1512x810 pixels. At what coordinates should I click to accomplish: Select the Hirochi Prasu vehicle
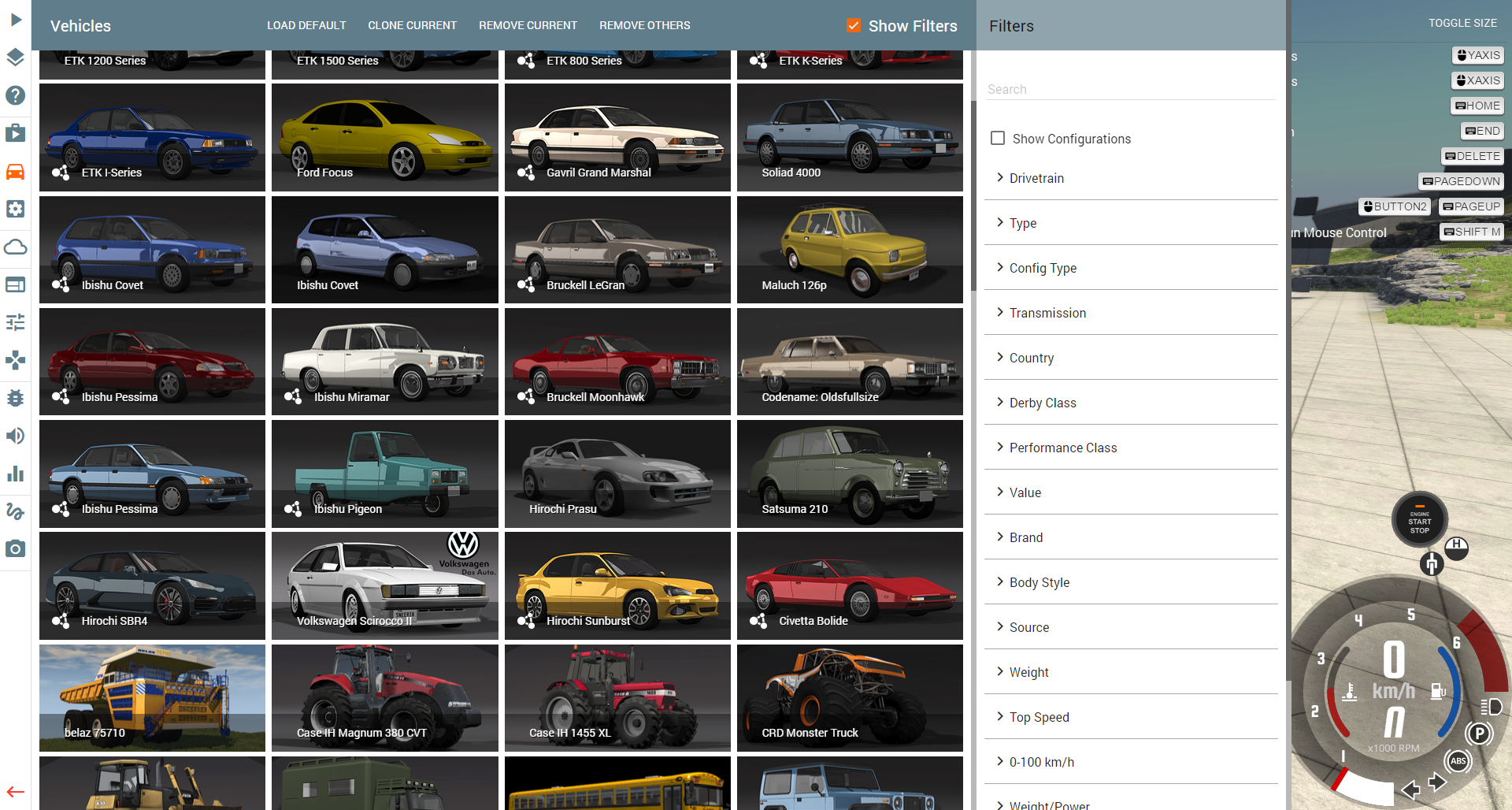tap(617, 474)
